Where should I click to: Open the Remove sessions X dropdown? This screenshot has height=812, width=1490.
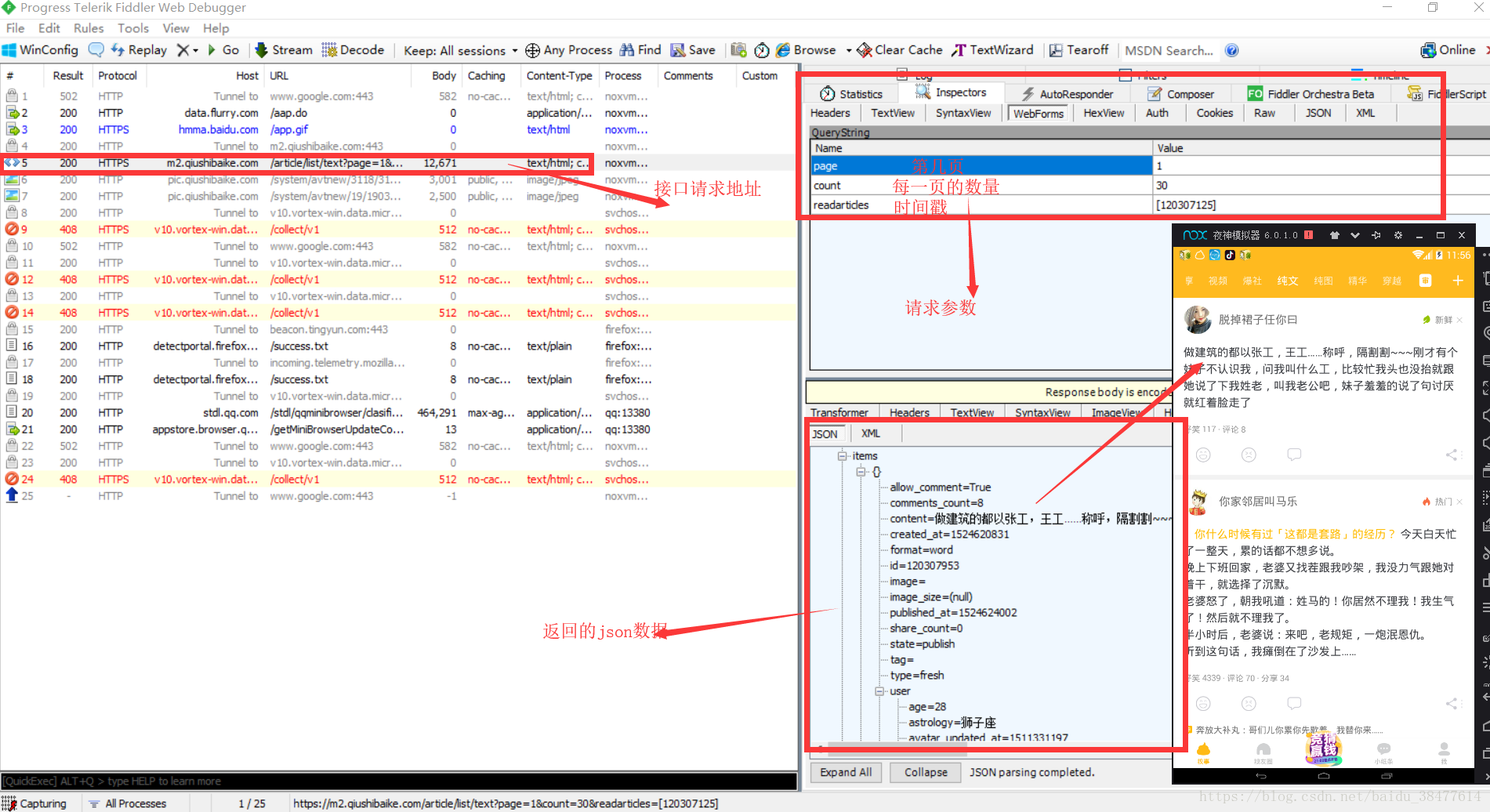click(187, 50)
